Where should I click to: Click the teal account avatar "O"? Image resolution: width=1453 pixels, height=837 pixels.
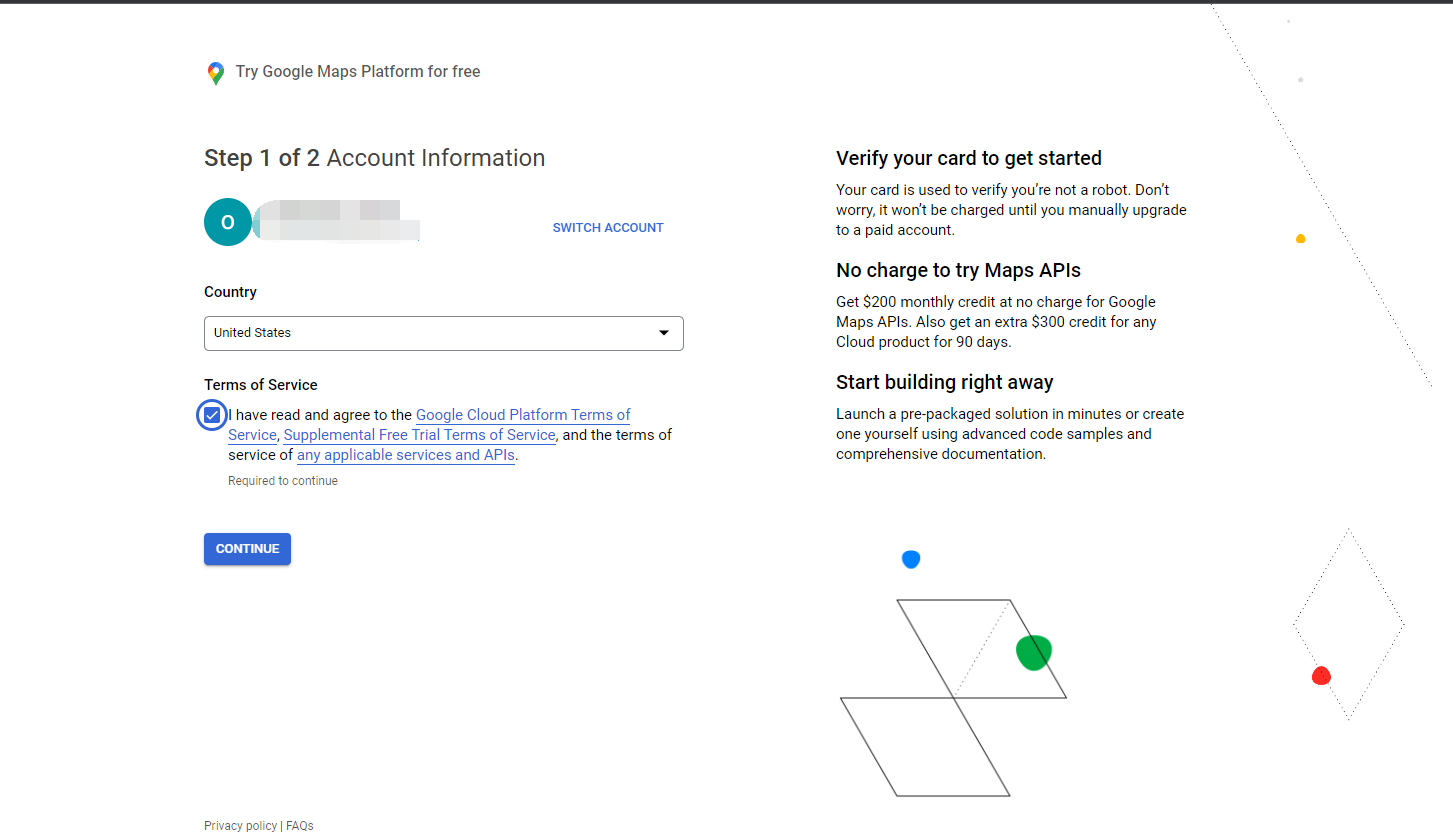(228, 222)
